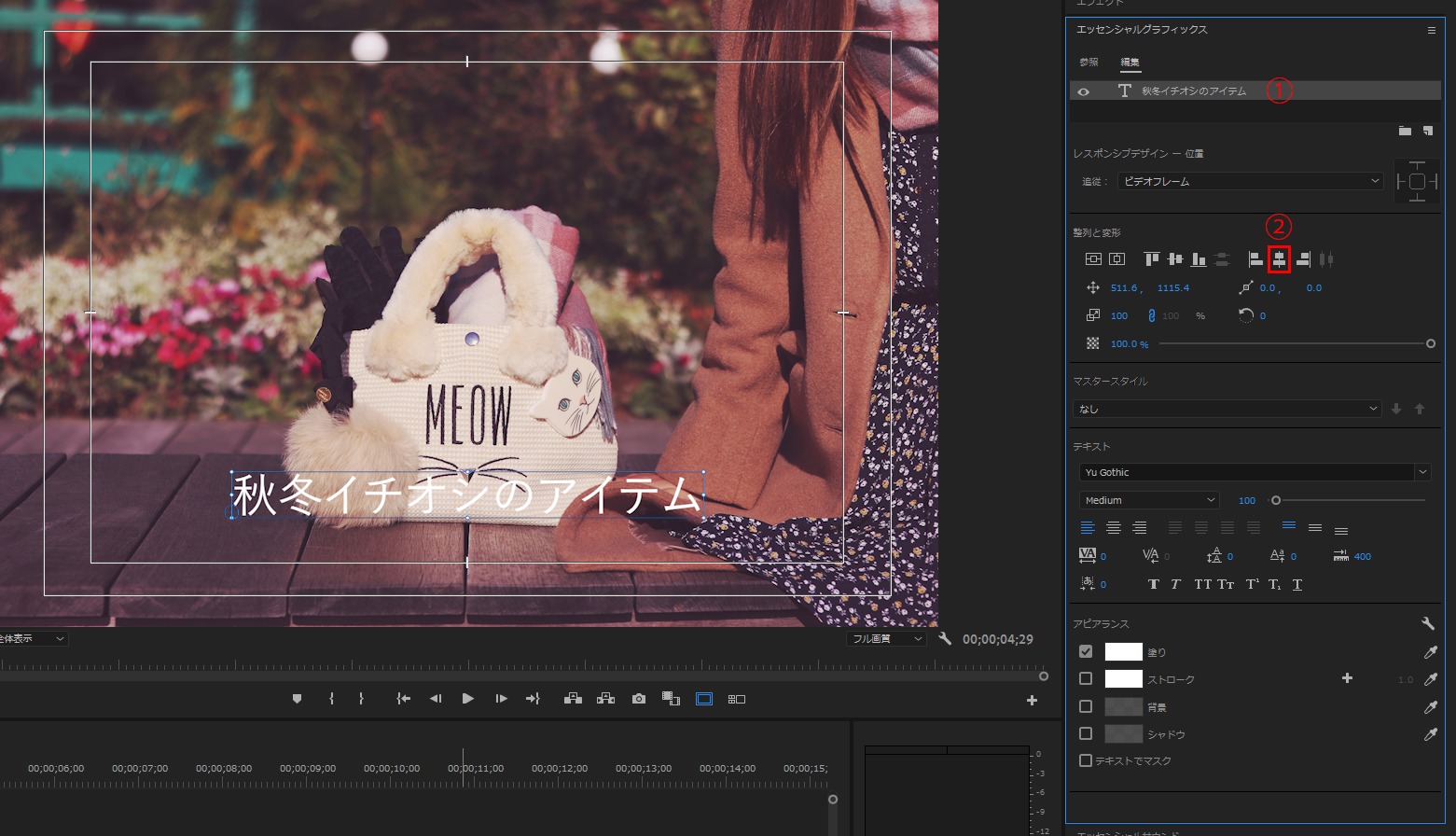Click the Add Marker icon
This screenshot has height=836, width=1456.
click(x=297, y=698)
